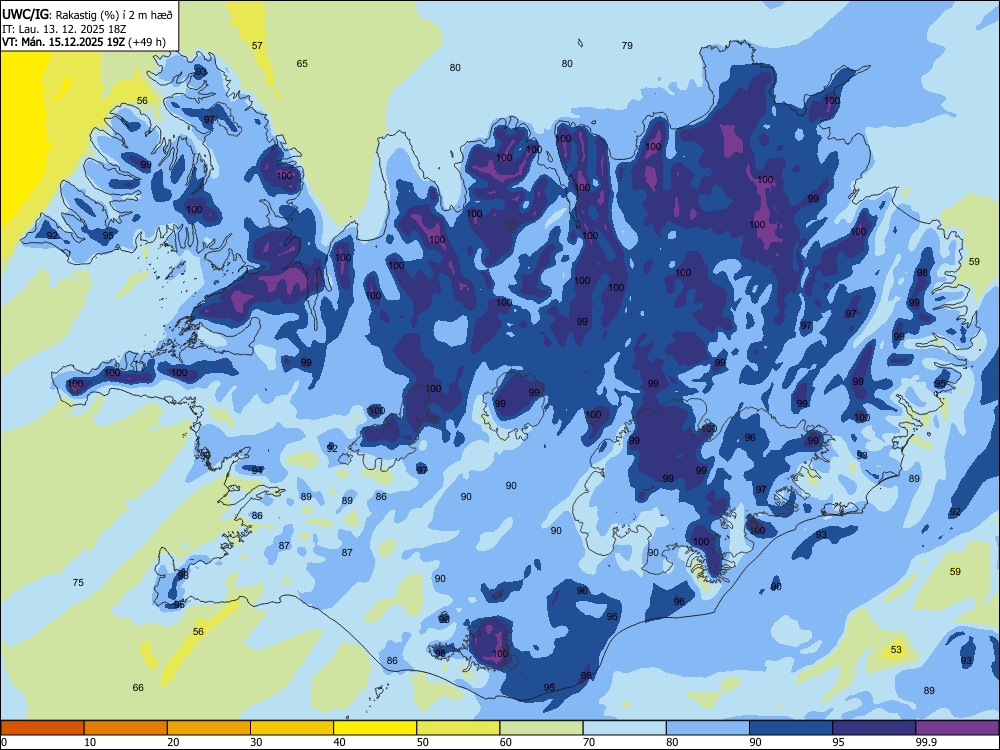The image size is (1000, 750).
Task: Click the "VT: Mán. 15.12.2025 19Z" line
Action: [x=64, y=42]
